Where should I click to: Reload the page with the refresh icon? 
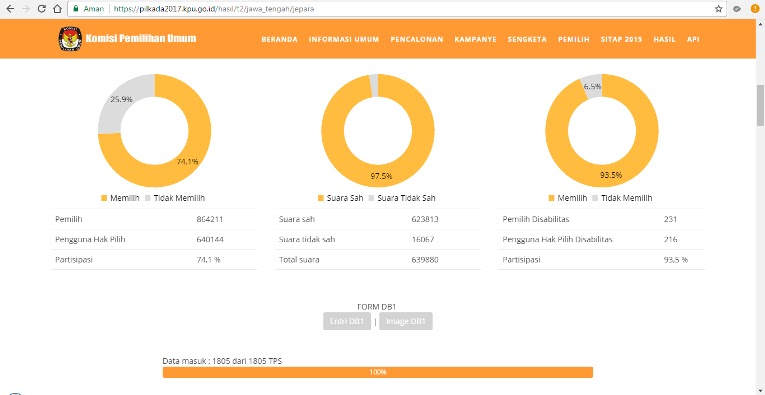[42, 9]
